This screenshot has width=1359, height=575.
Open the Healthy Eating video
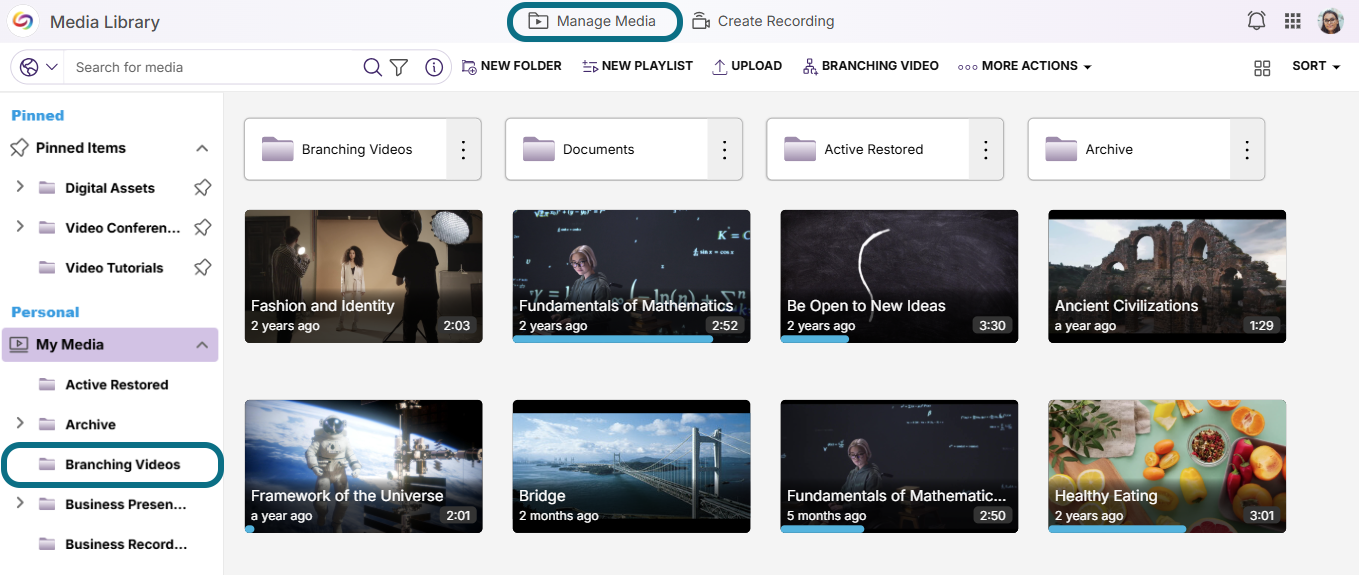tap(1167, 466)
